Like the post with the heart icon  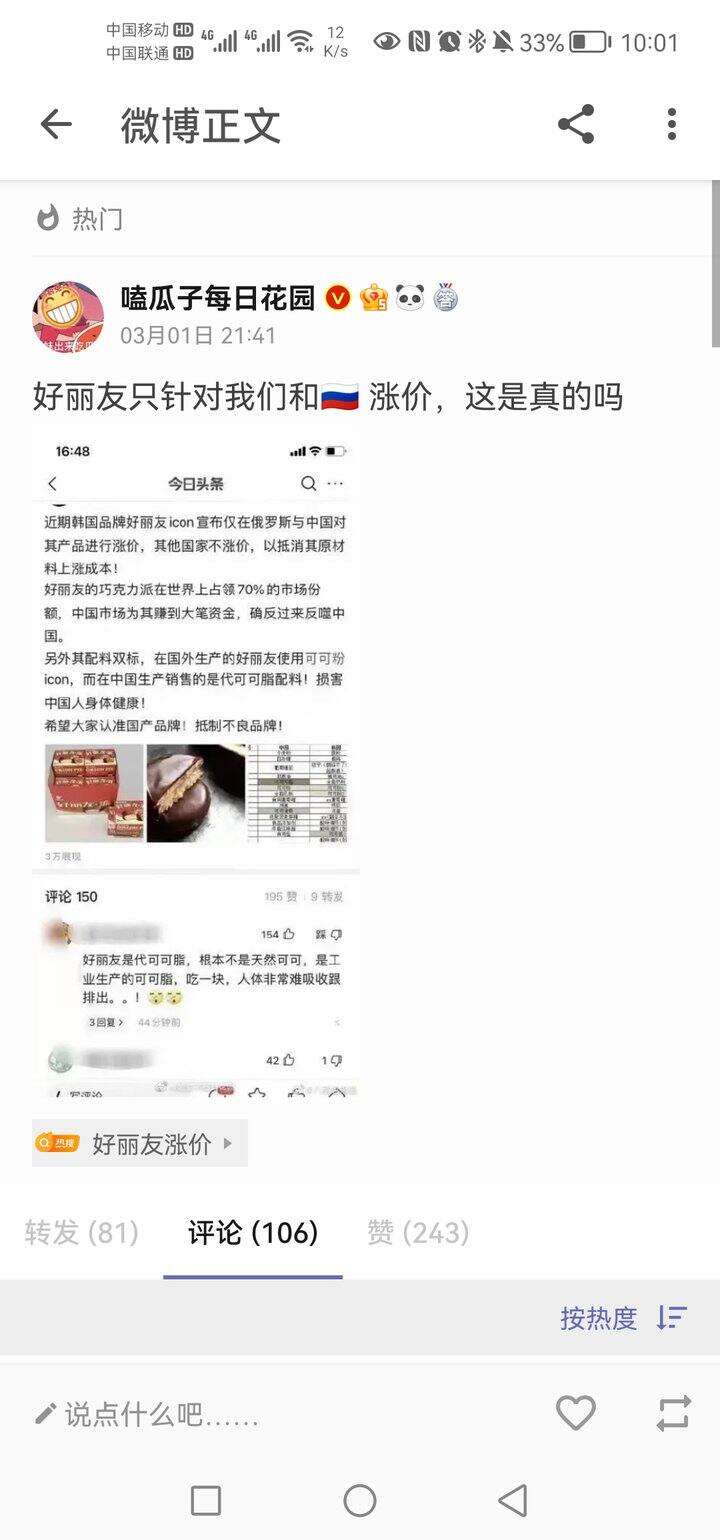(x=576, y=1413)
